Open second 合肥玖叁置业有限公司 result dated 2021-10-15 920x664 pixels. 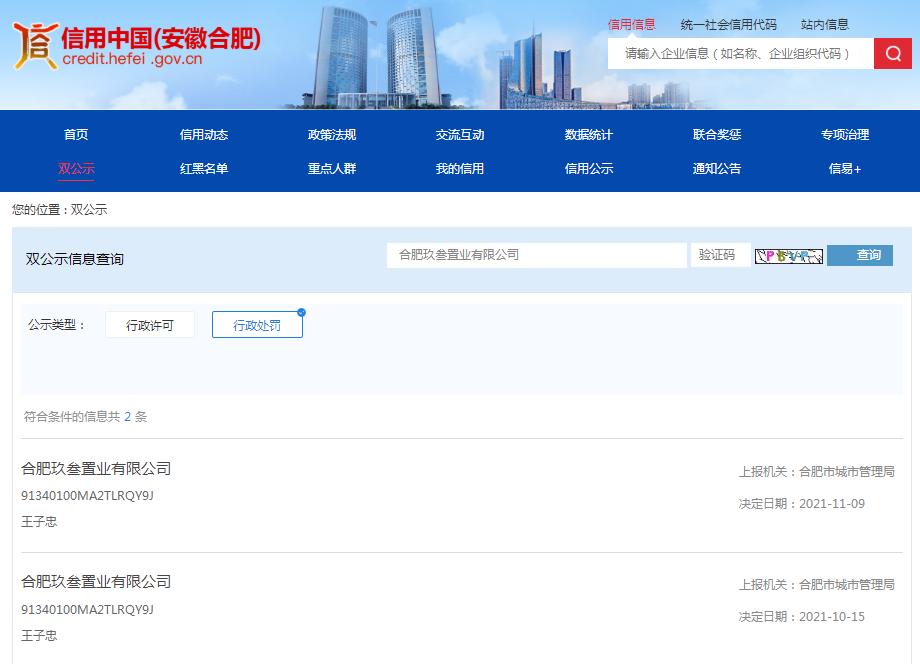pyautogui.click(x=96, y=581)
